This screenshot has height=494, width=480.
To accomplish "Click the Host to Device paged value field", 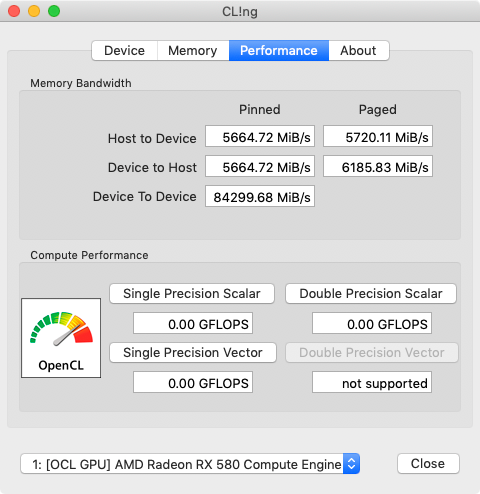I will click(378, 136).
